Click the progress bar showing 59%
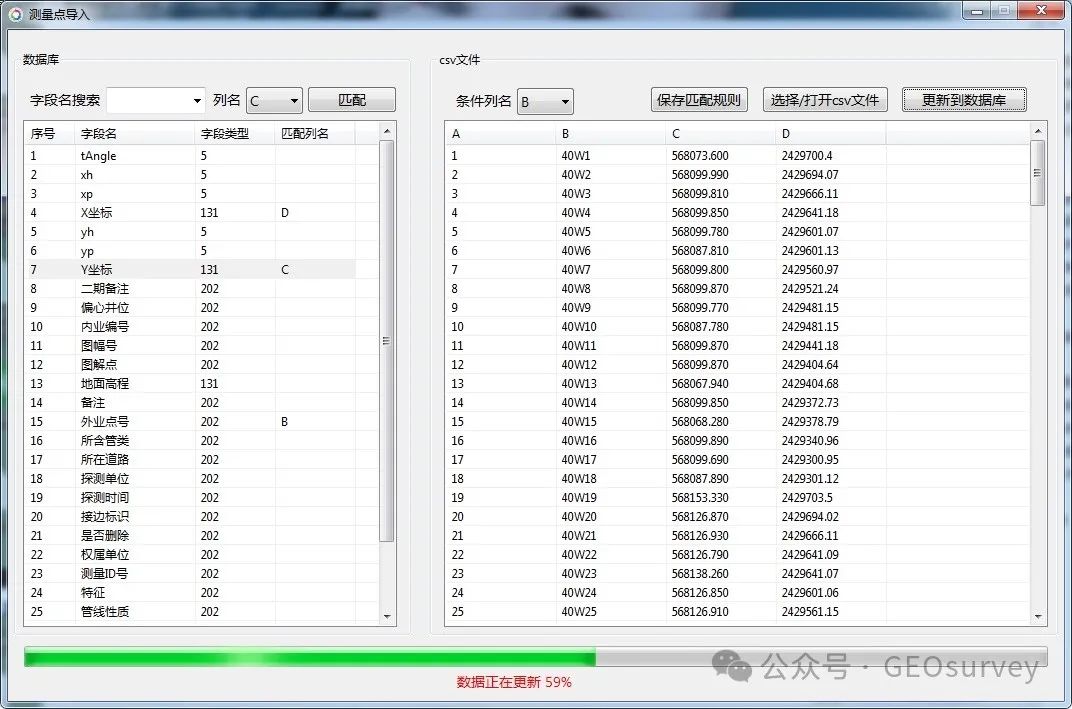The width and height of the screenshot is (1072, 709). click(535, 658)
